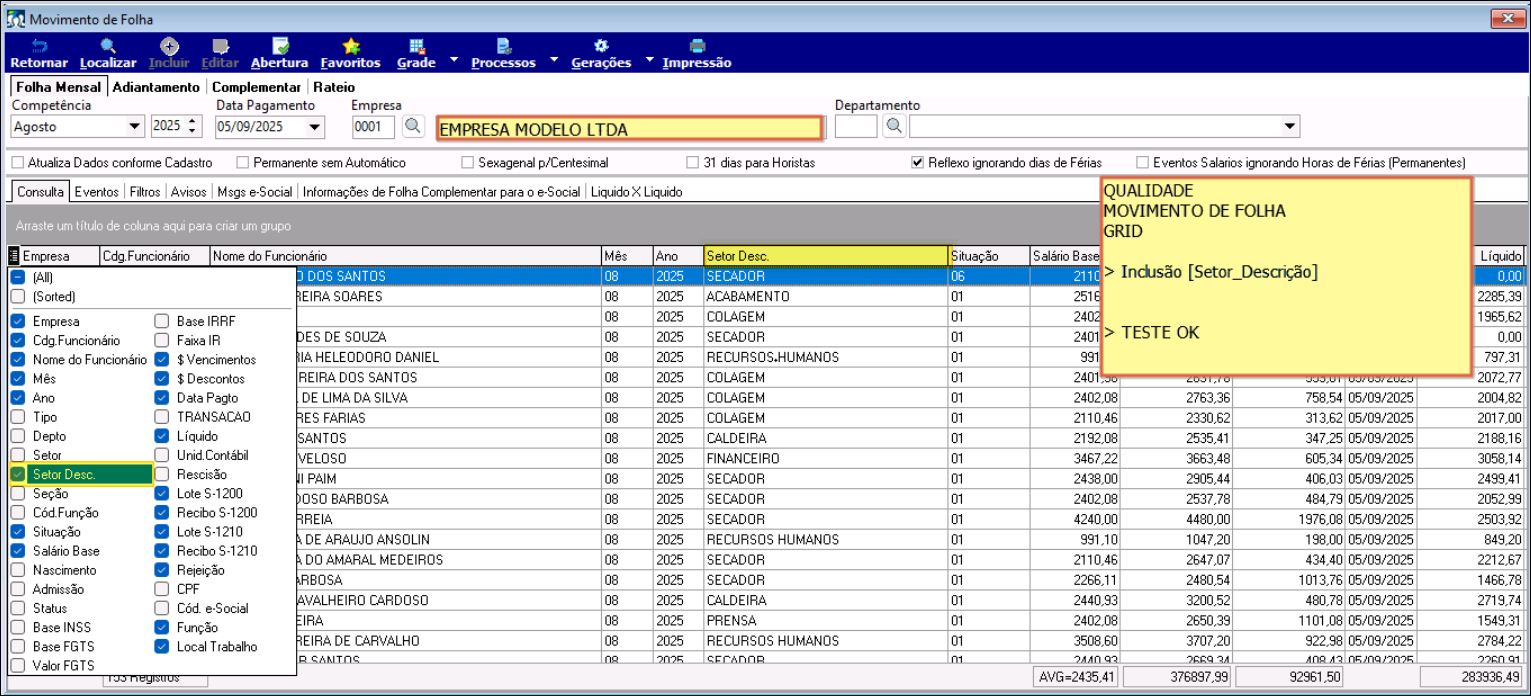Open the Abertura toolbar icon
Image resolution: width=1531 pixels, height=696 pixels.
(x=280, y=46)
